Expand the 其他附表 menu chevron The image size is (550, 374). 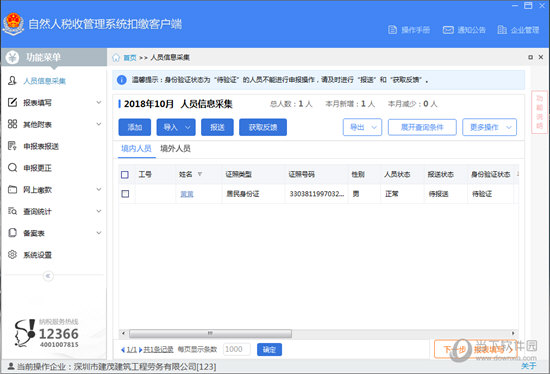(x=99, y=124)
